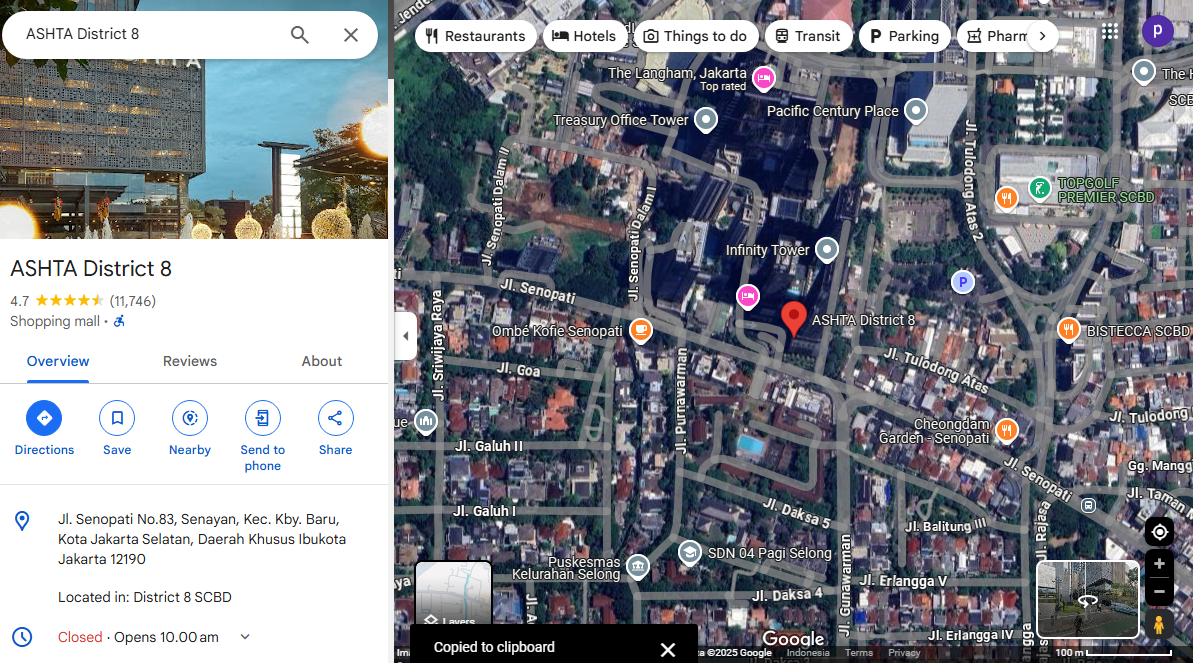
Task: Click the 100 m map scale
Action: point(1113,652)
